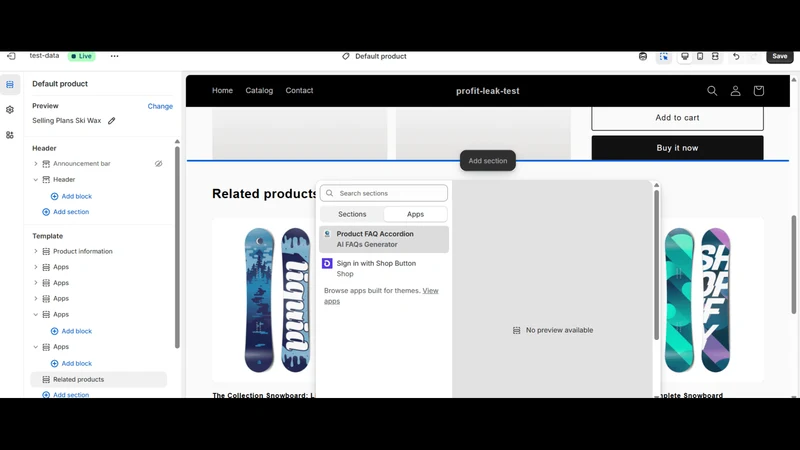Switch to the Sections tab
Viewport: 800px width, 450px height.
coord(352,214)
